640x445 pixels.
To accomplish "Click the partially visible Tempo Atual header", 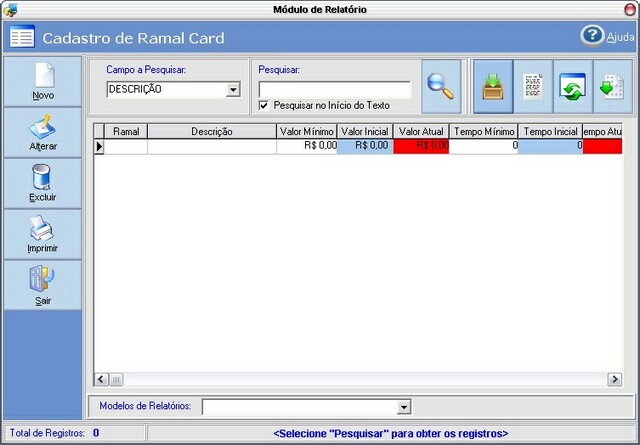I will pyautogui.click(x=602, y=131).
